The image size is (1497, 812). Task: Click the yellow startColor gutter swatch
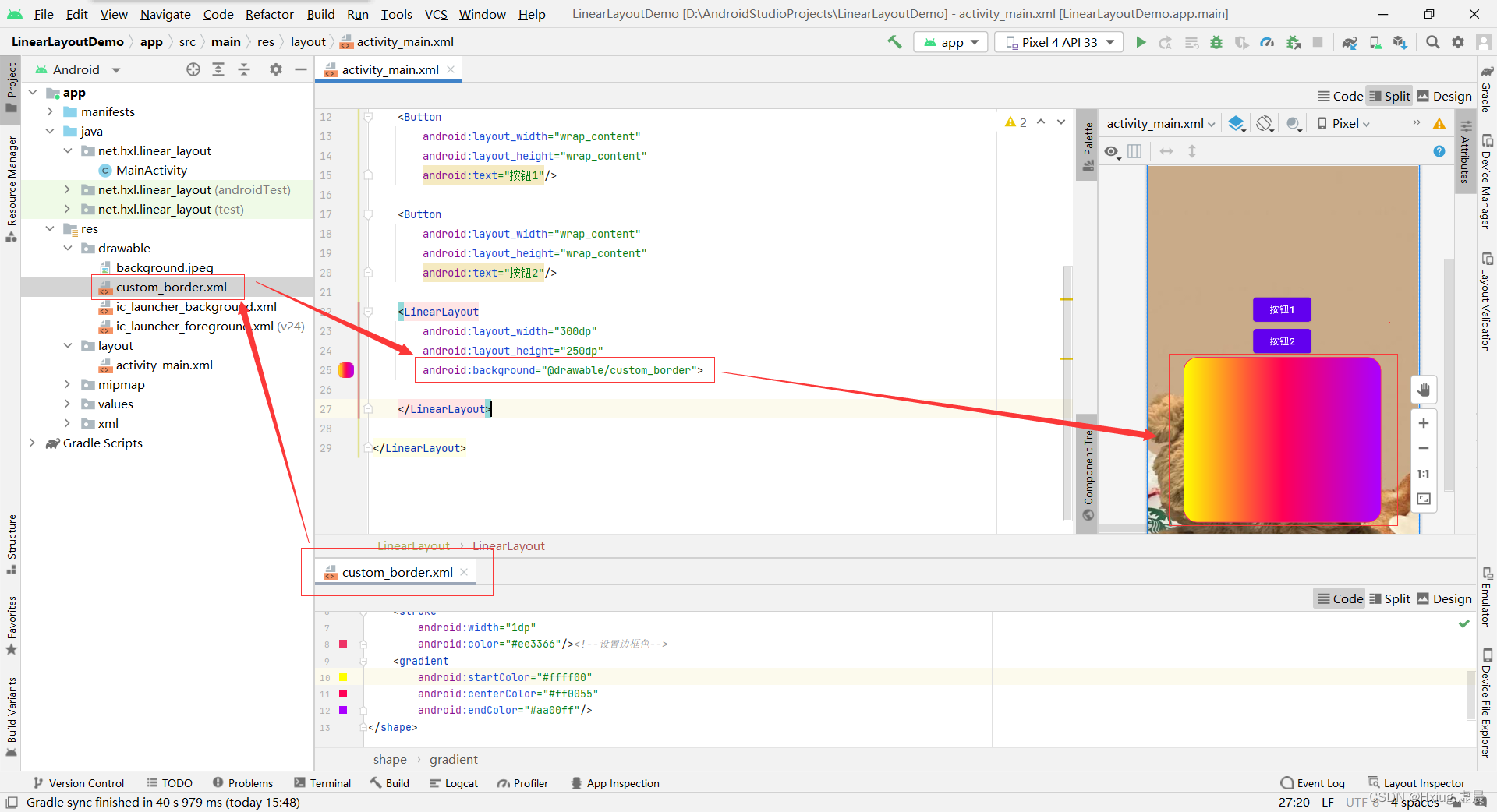pos(343,677)
